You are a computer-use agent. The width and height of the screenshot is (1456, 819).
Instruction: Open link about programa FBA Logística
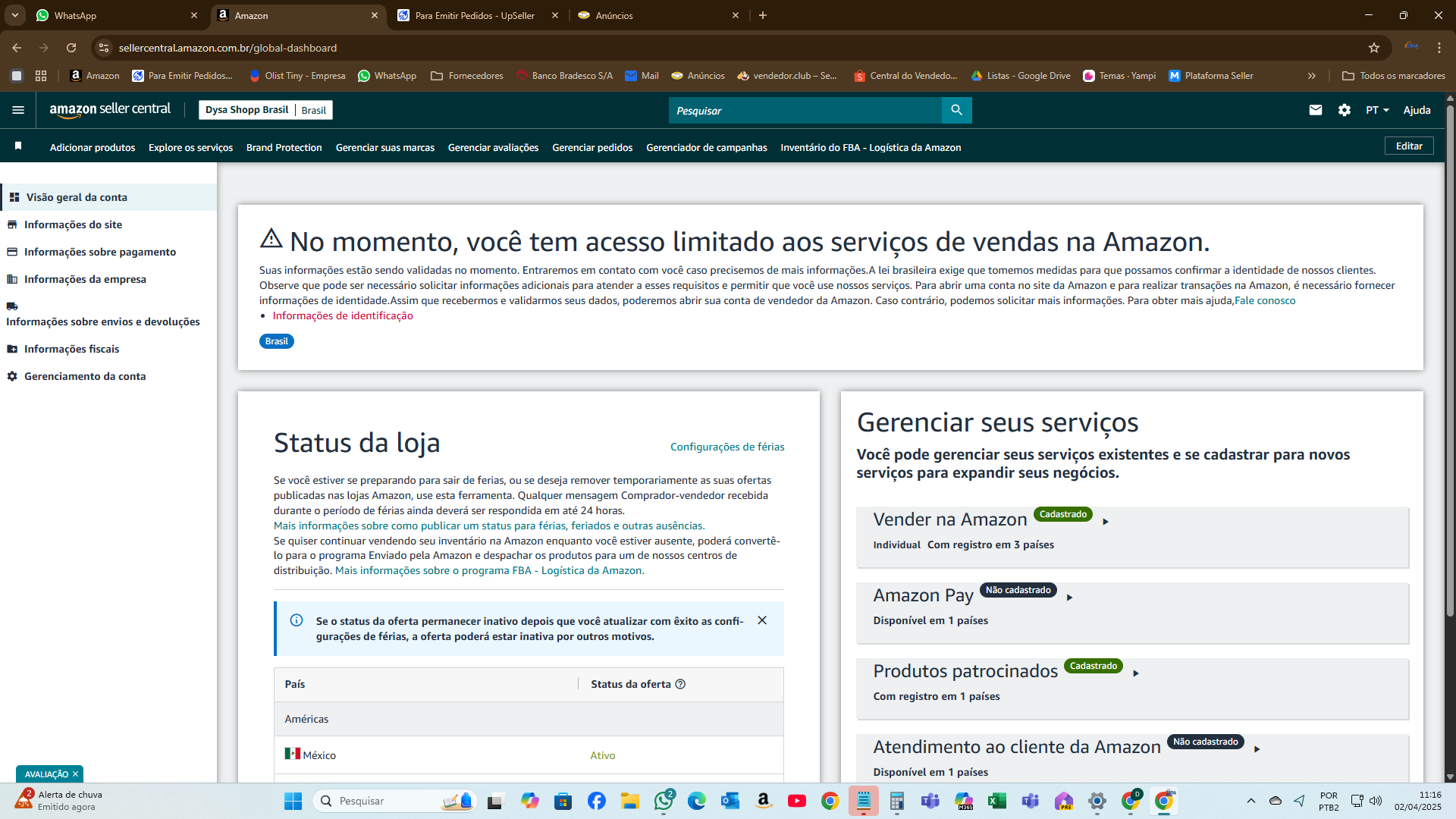coord(490,570)
